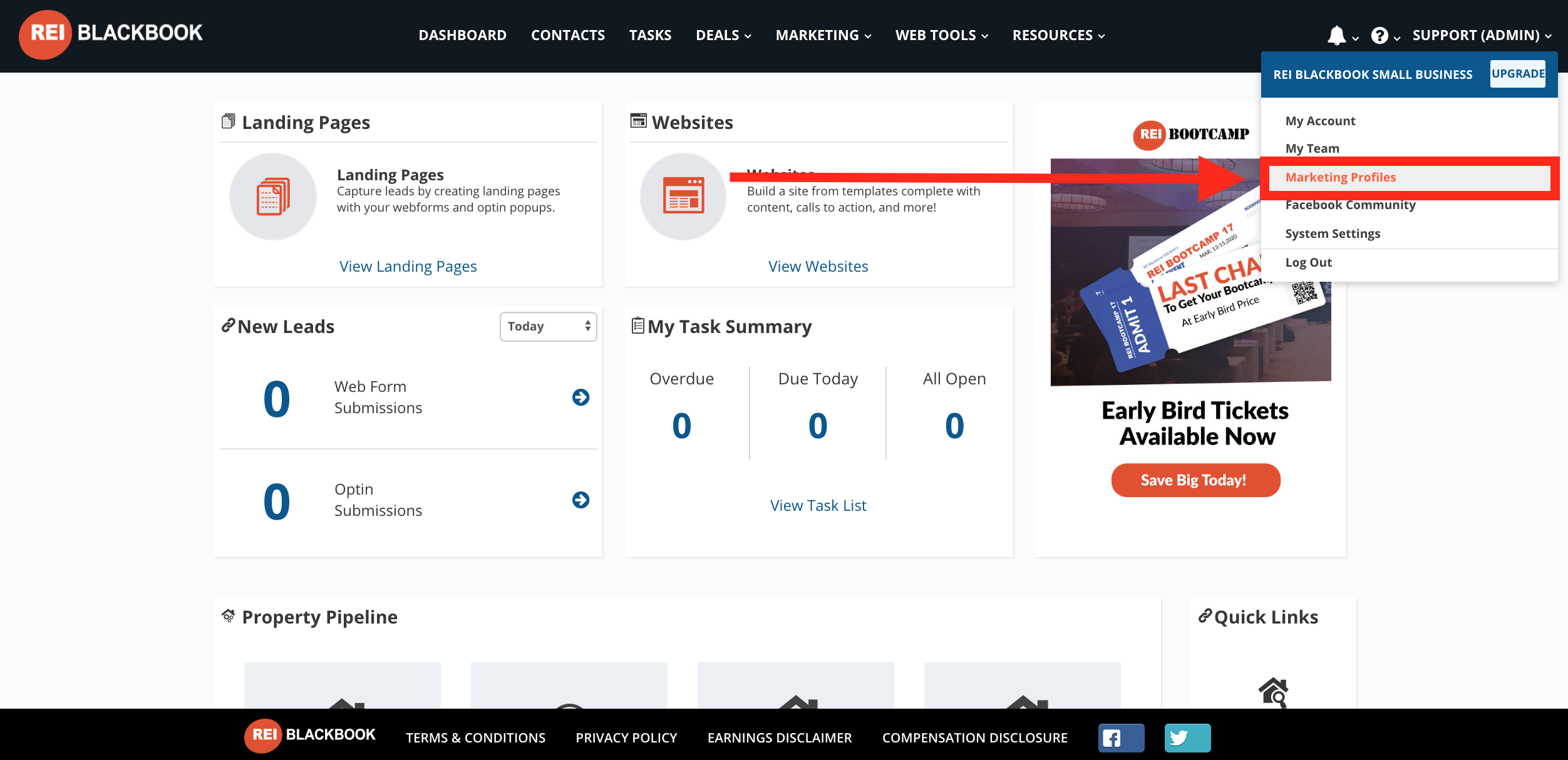
Task: Click the Due Today tasks count
Action: (x=818, y=426)
